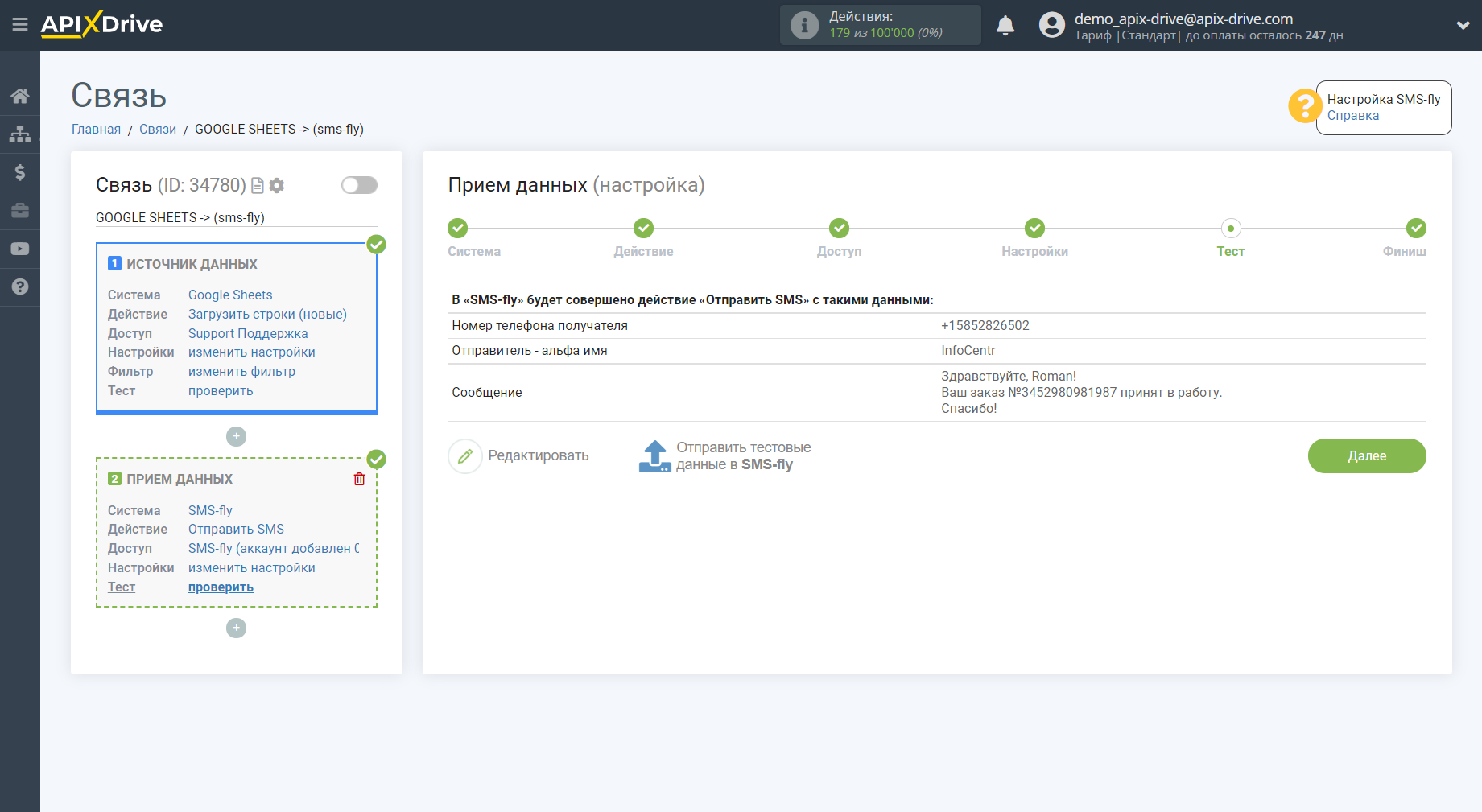Click the Главная breadcrumb
The width and height of the screenshot is (1482, 812).
[x=96, y=130]
